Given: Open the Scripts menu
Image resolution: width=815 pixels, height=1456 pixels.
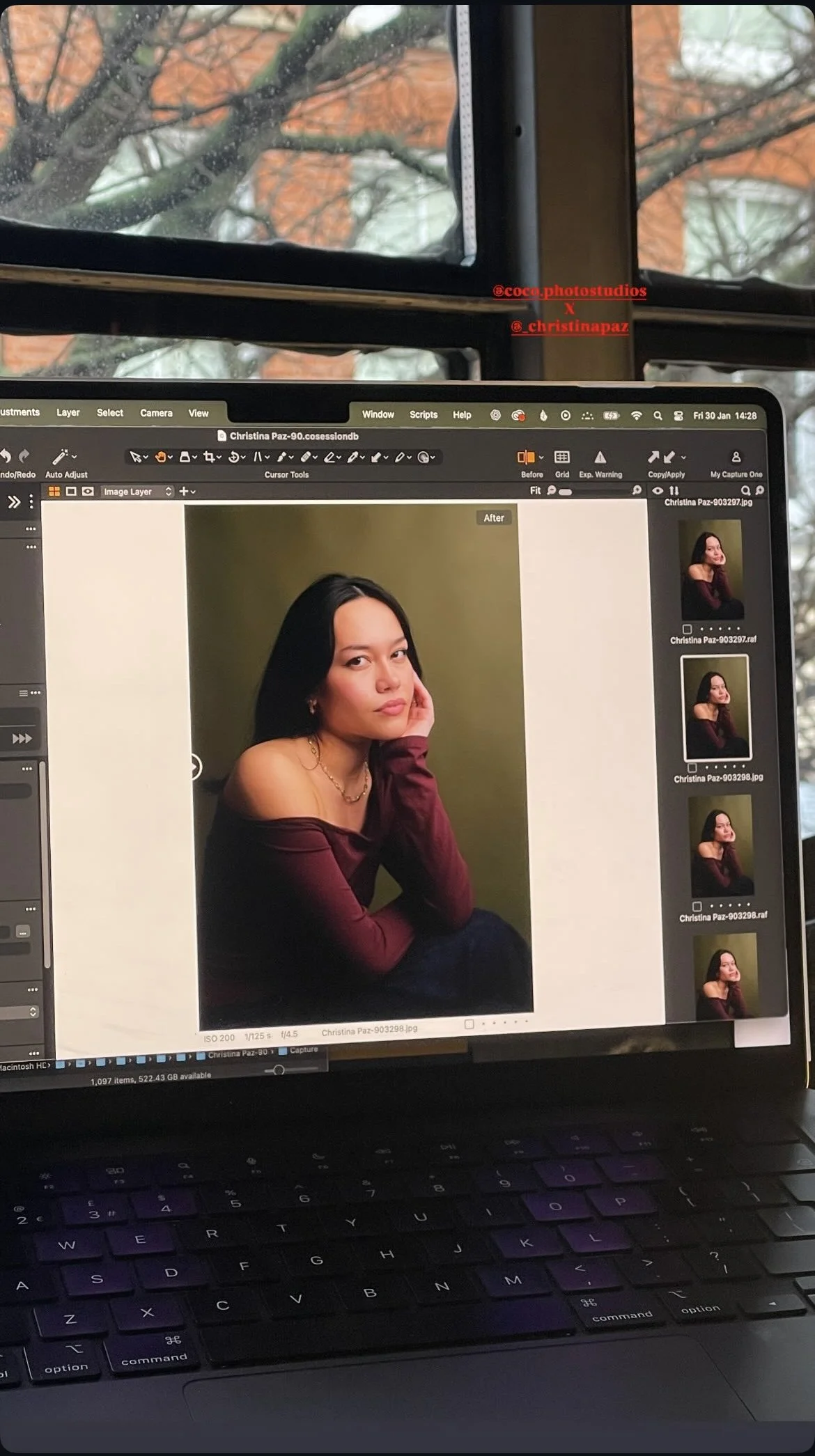Looking at the screenshot, I should [x=424, y=414].
